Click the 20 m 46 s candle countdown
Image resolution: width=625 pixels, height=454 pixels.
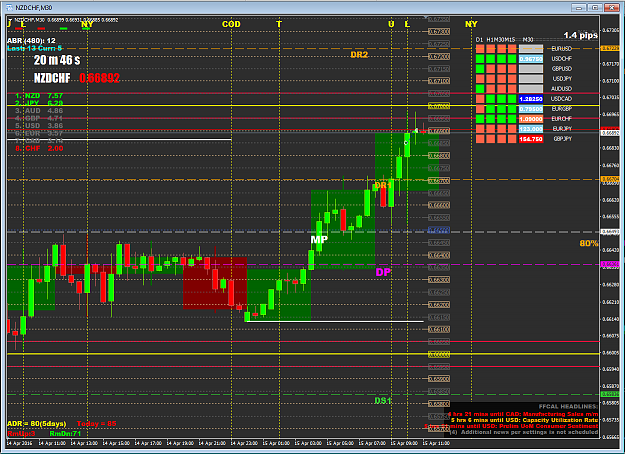pos(57,60)
